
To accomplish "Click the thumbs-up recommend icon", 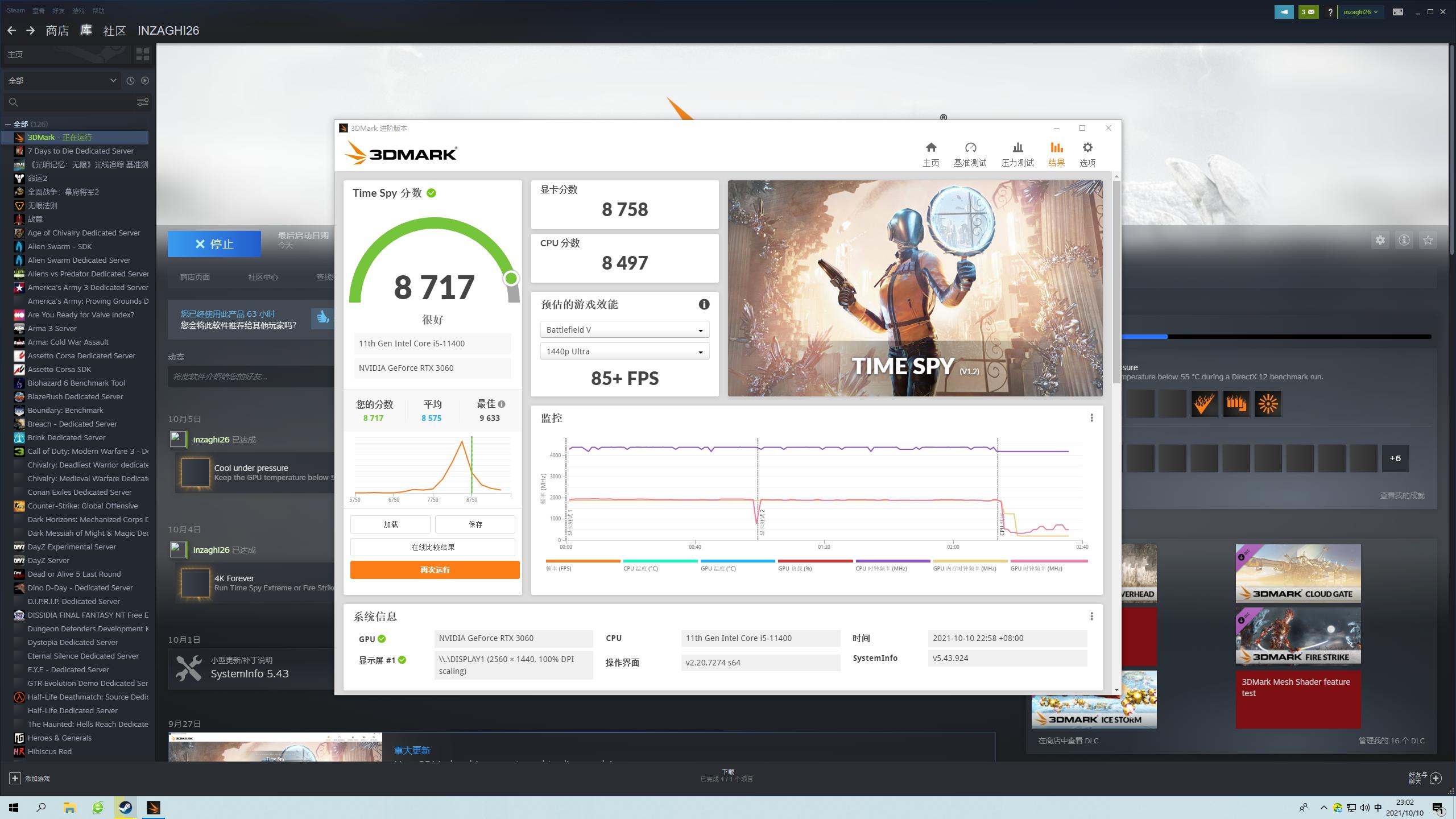I will 322,317.
